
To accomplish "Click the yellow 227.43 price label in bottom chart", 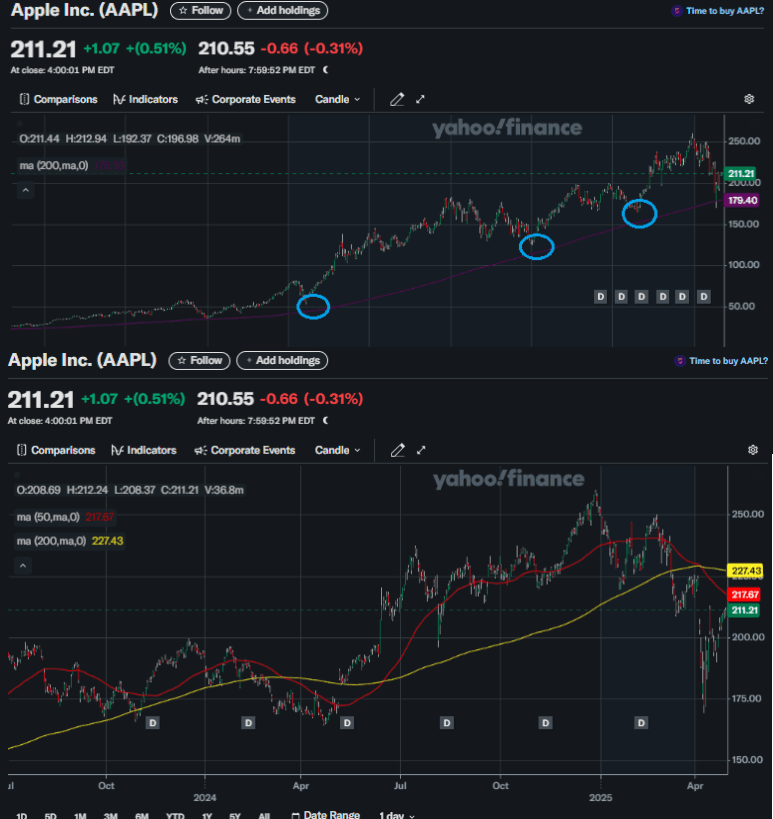I will coord(745,570).
